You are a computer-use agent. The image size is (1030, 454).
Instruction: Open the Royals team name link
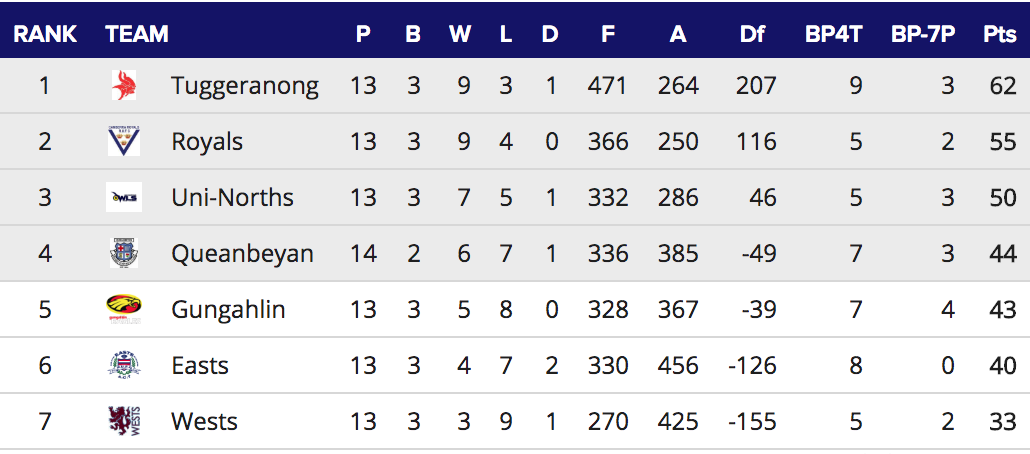(x=207, y=142)
